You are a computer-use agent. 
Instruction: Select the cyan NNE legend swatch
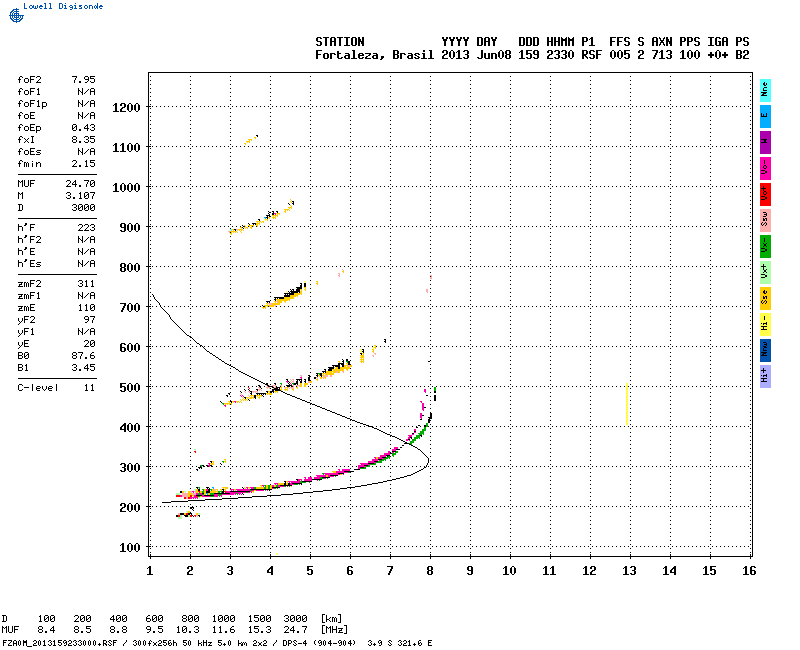[765, 90]
